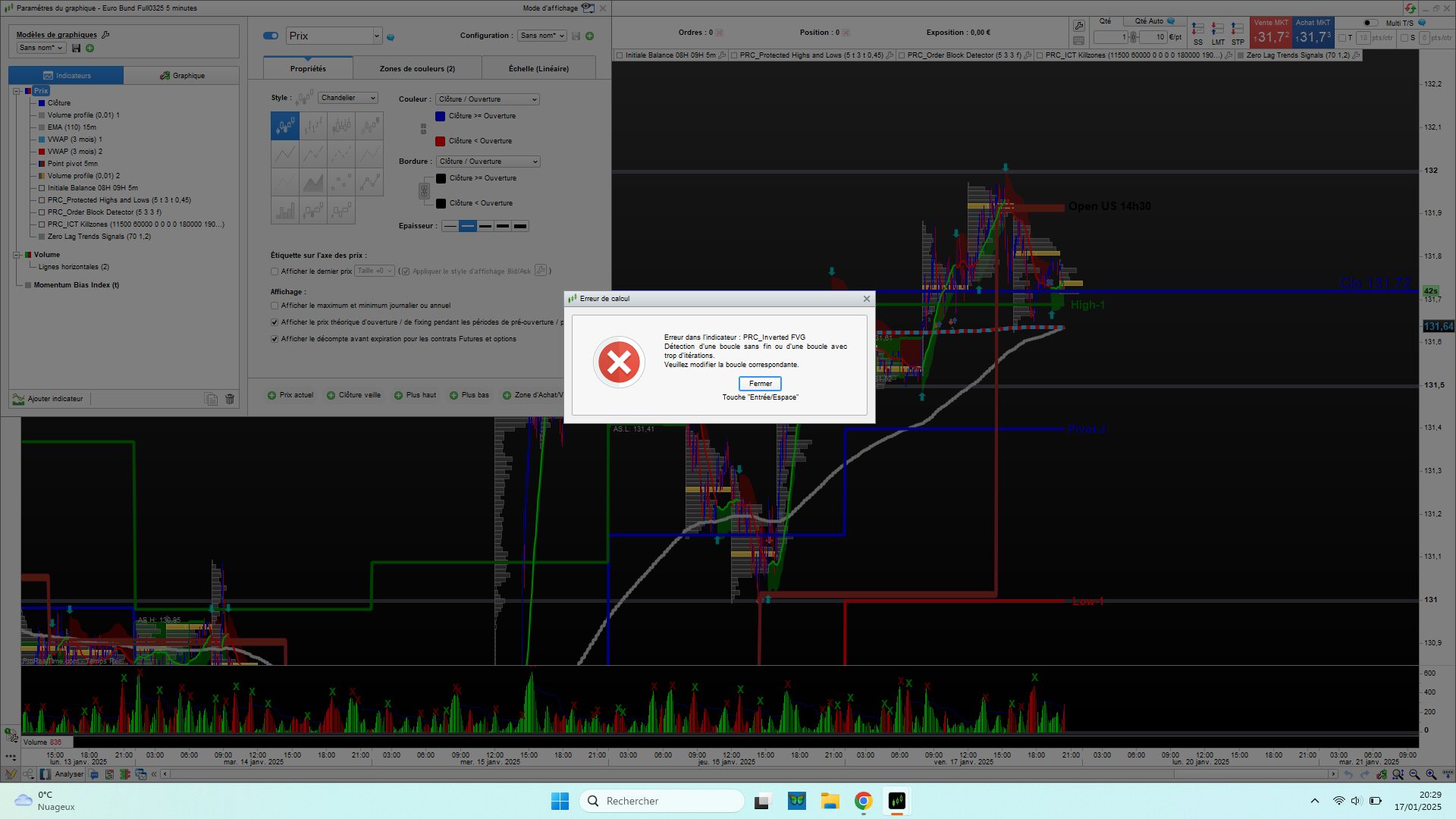Open the ProRealTime app in Windows taskbar
Screen dimensions: 1456x819
896,801
